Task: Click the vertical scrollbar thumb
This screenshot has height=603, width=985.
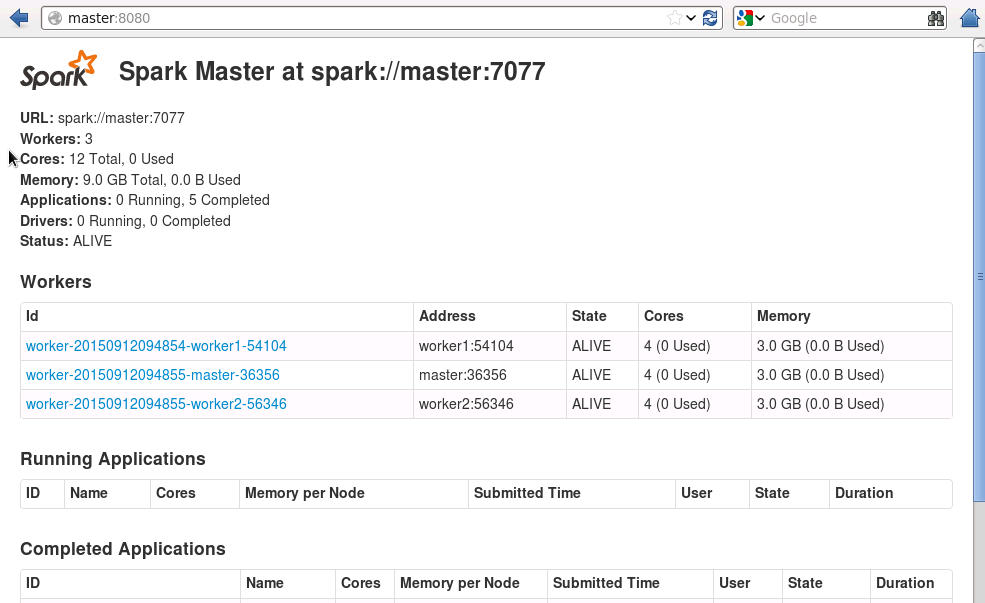Action: (x=979, y=277)
